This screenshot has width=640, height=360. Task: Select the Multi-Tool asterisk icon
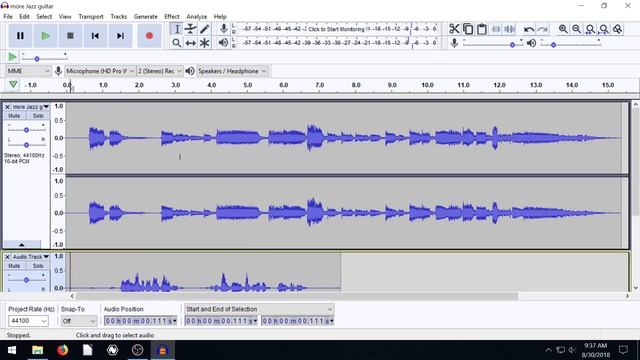coord(204,43)
